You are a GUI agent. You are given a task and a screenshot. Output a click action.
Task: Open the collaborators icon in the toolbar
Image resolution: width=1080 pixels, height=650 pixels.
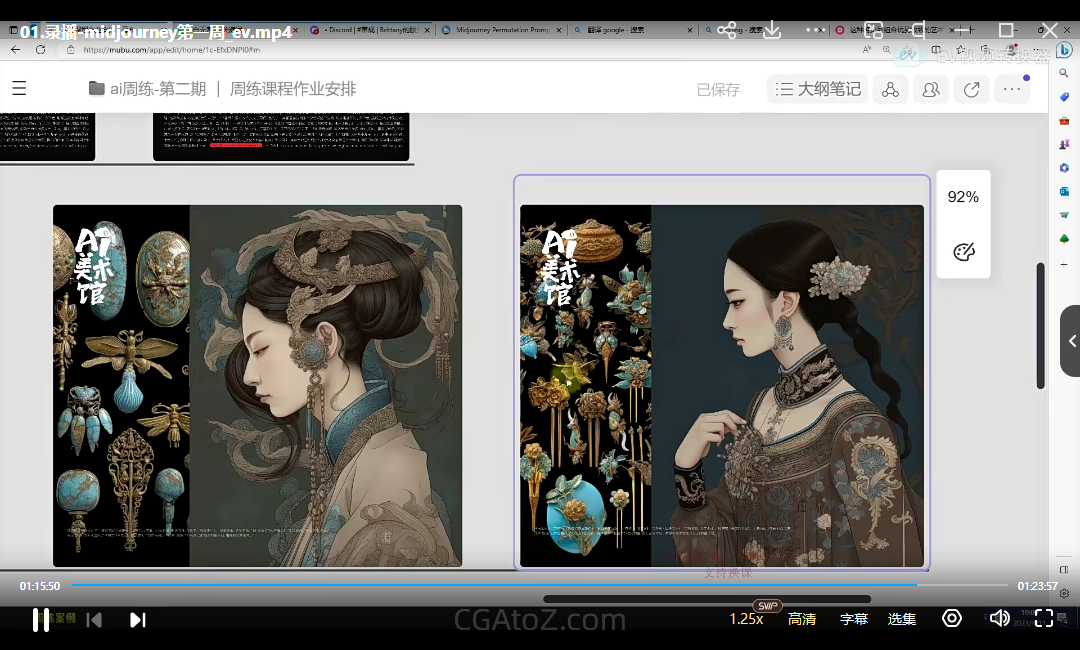[931, 89]
